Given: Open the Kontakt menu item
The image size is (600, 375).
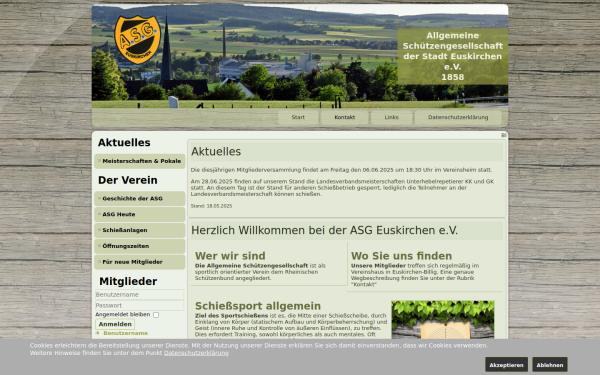Looking at the screenshot, I should pyautogui.click(x=344, y=117).
